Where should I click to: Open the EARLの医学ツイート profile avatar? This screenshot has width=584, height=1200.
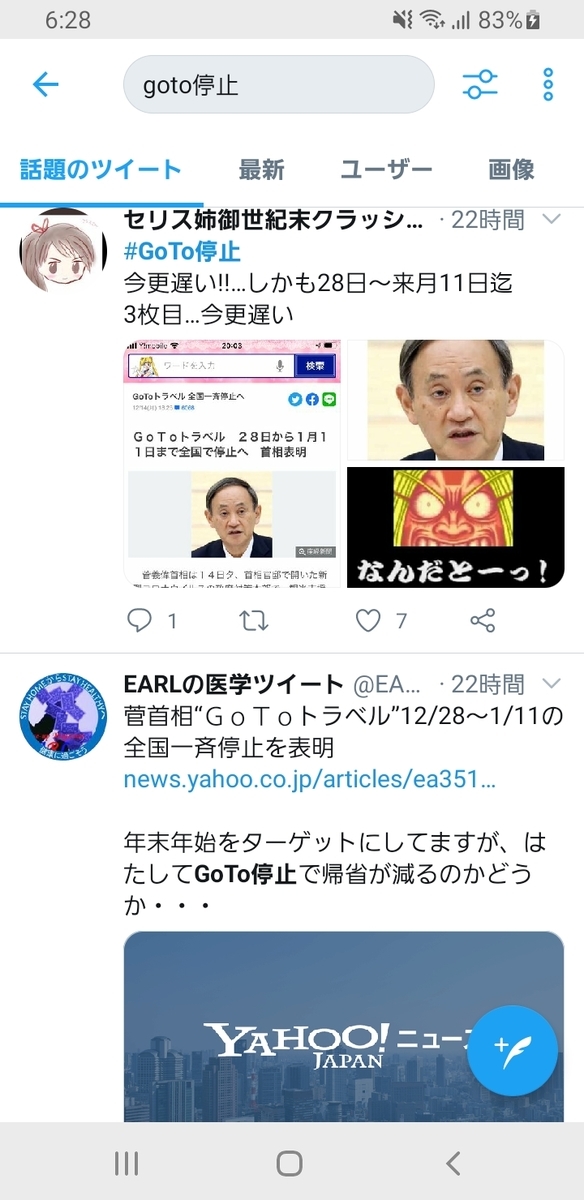(x=65, y=715)
